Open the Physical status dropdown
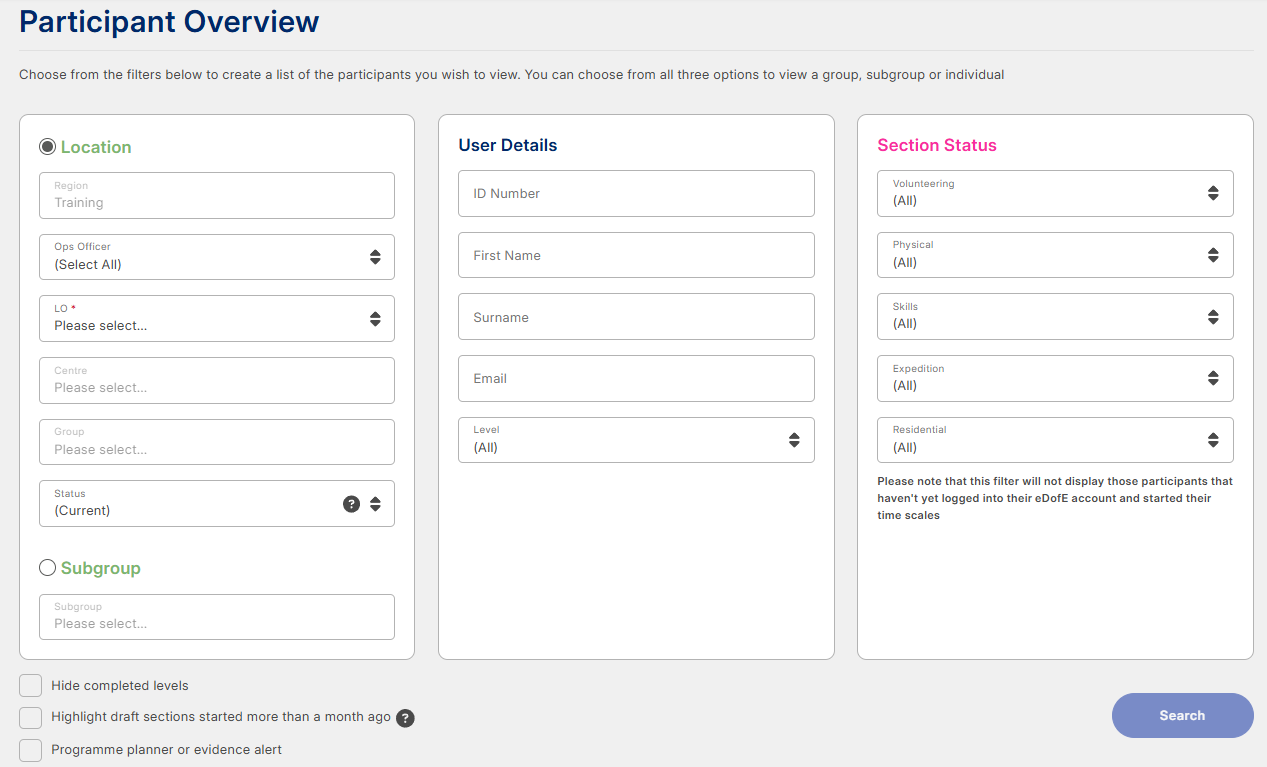 click(x=1055, y=255)
